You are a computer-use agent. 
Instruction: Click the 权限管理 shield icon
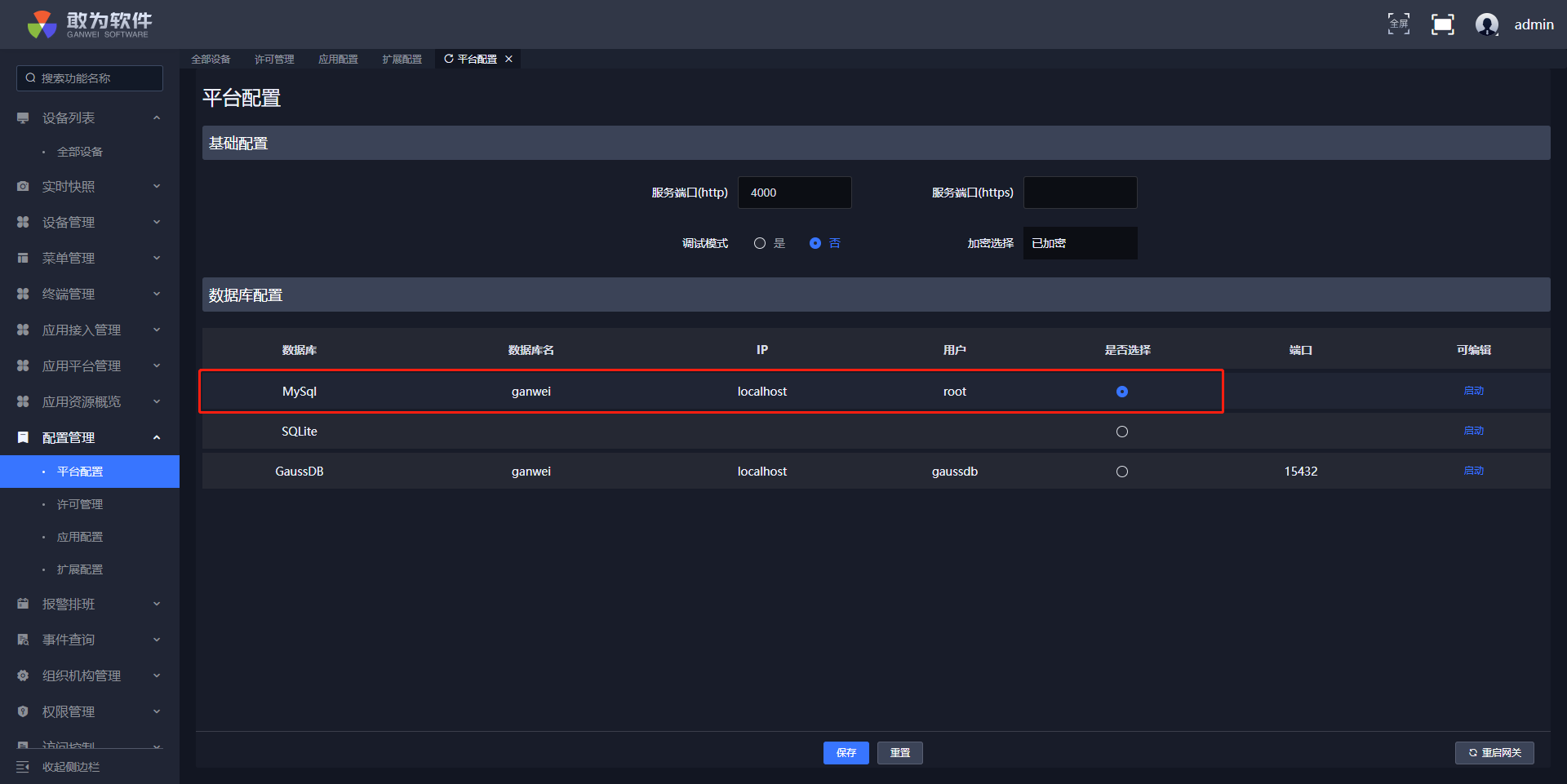pos(23,712)
